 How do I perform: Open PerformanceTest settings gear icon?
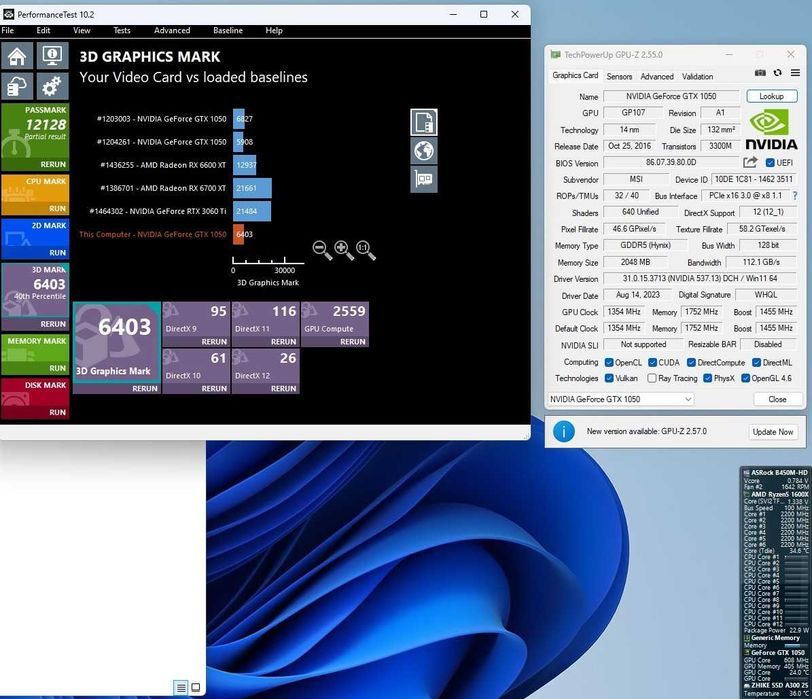coord(52,86)
